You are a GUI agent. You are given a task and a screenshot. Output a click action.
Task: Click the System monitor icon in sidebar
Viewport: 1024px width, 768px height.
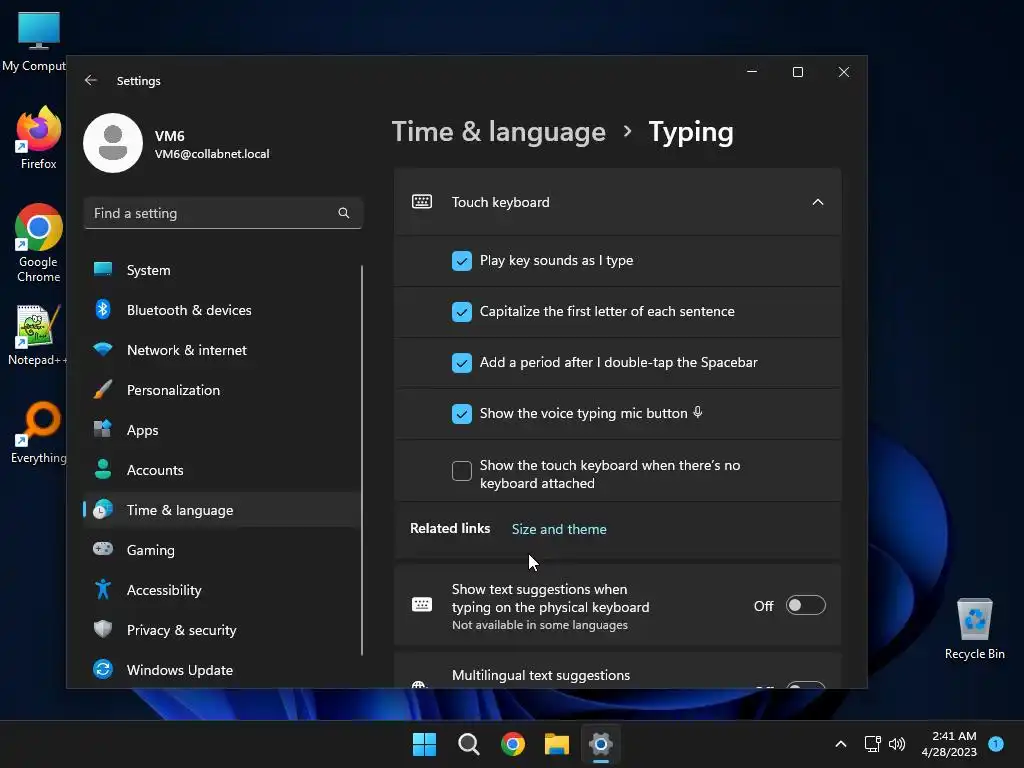pyautogui.click(x=103, y=269)
